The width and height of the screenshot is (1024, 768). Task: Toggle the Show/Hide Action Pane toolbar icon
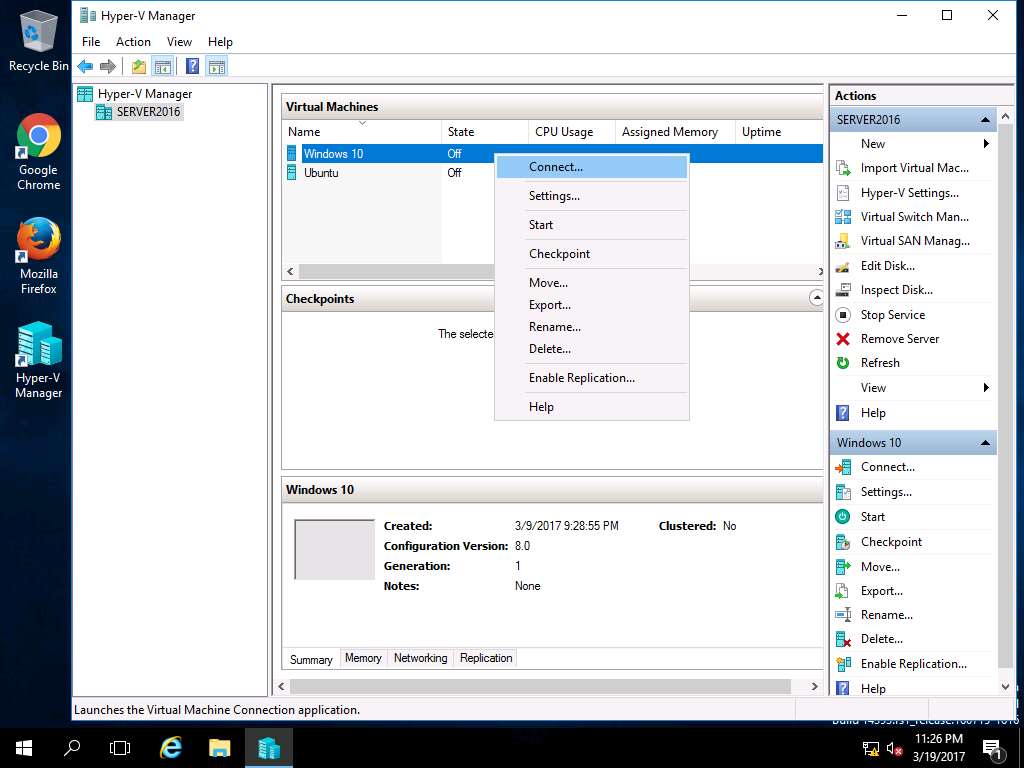(217, 66)
